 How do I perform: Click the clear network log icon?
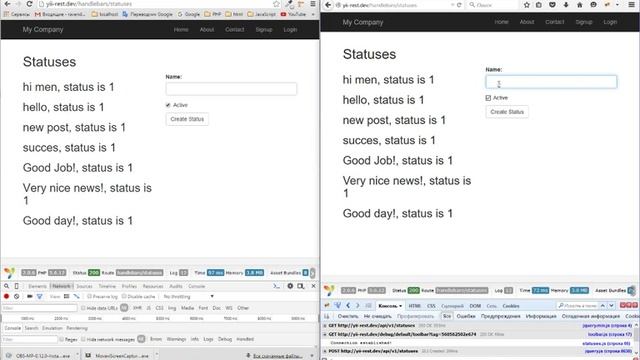point(17,296)
